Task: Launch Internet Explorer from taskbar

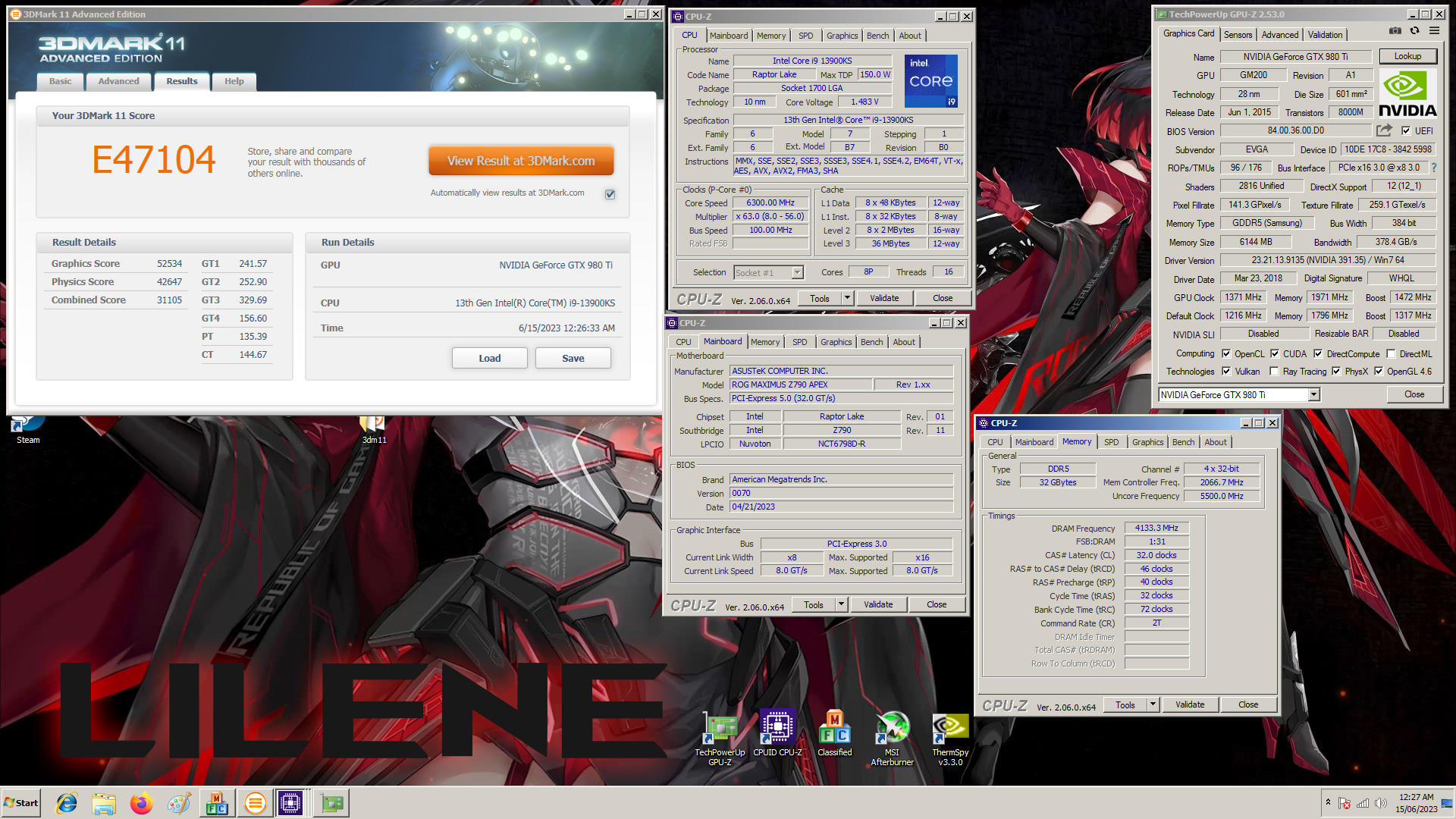Action: tap(67, 803)
